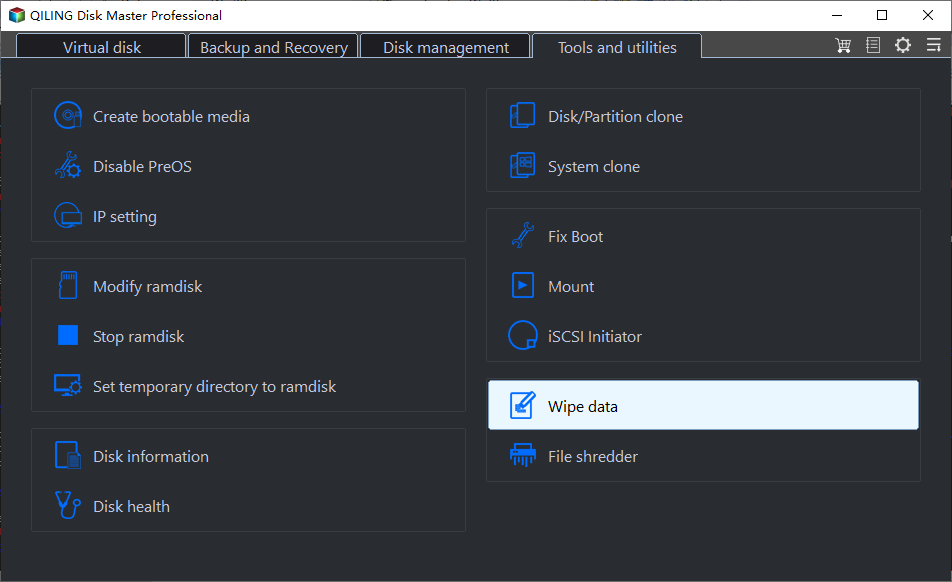The height and width of the screenshot is (582, 952).
Task: Switch to the Backup and Recovery tab
Action: [x=274, y=47]
